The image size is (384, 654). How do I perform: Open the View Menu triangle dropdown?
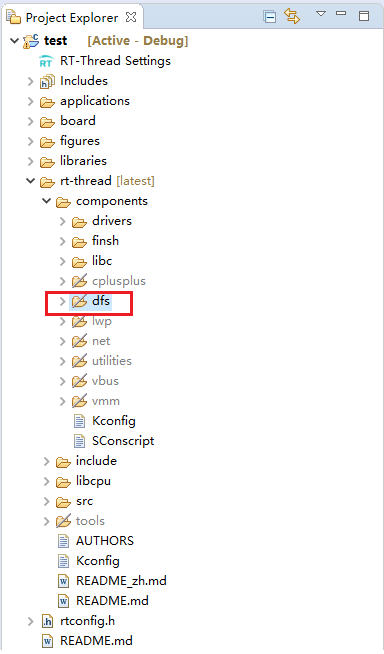click(x=321, y=14)
